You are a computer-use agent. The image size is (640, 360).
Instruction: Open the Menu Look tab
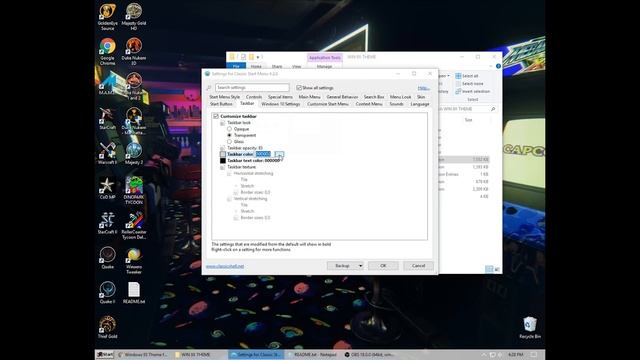click(x=400, y=97)
